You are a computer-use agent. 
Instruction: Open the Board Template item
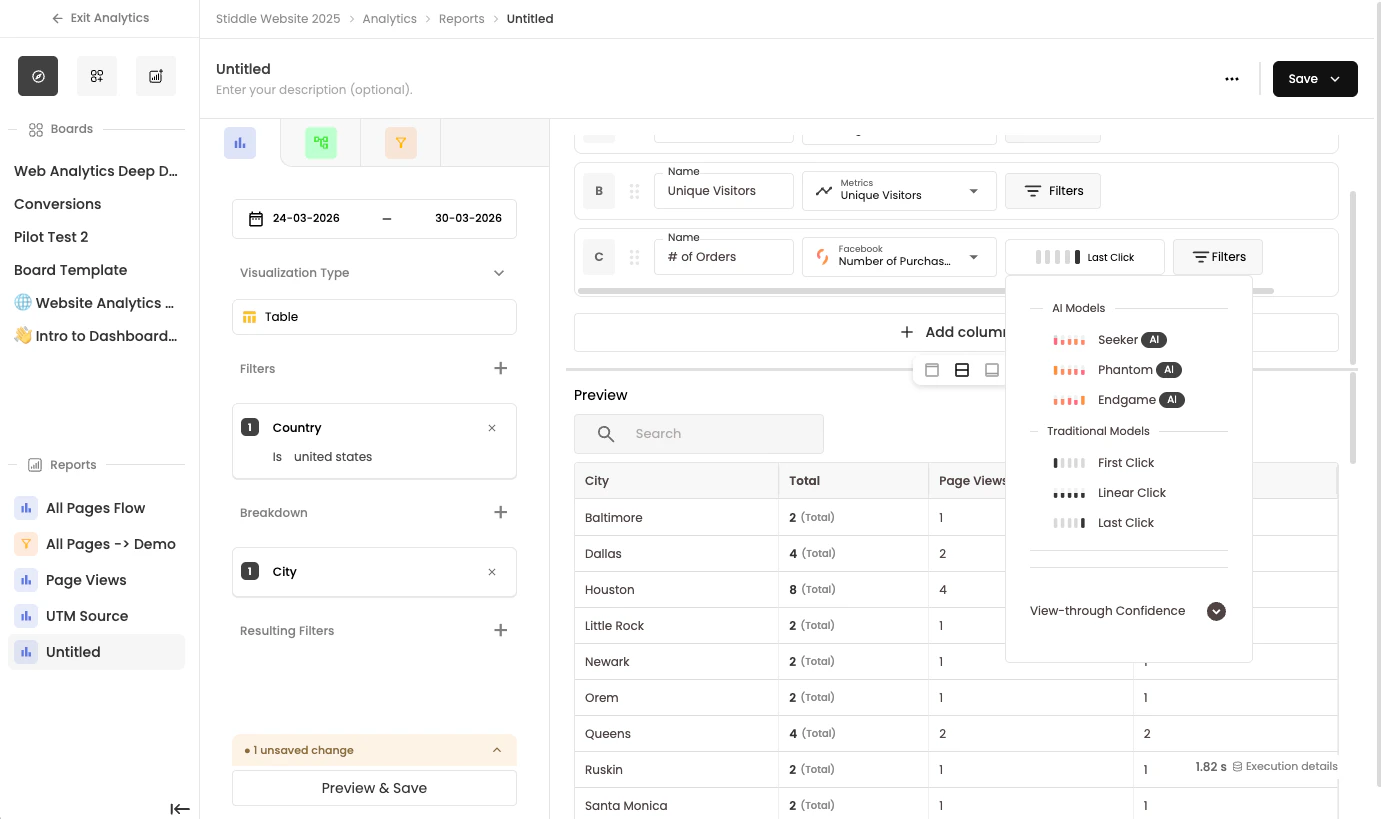tap(71, 270)
